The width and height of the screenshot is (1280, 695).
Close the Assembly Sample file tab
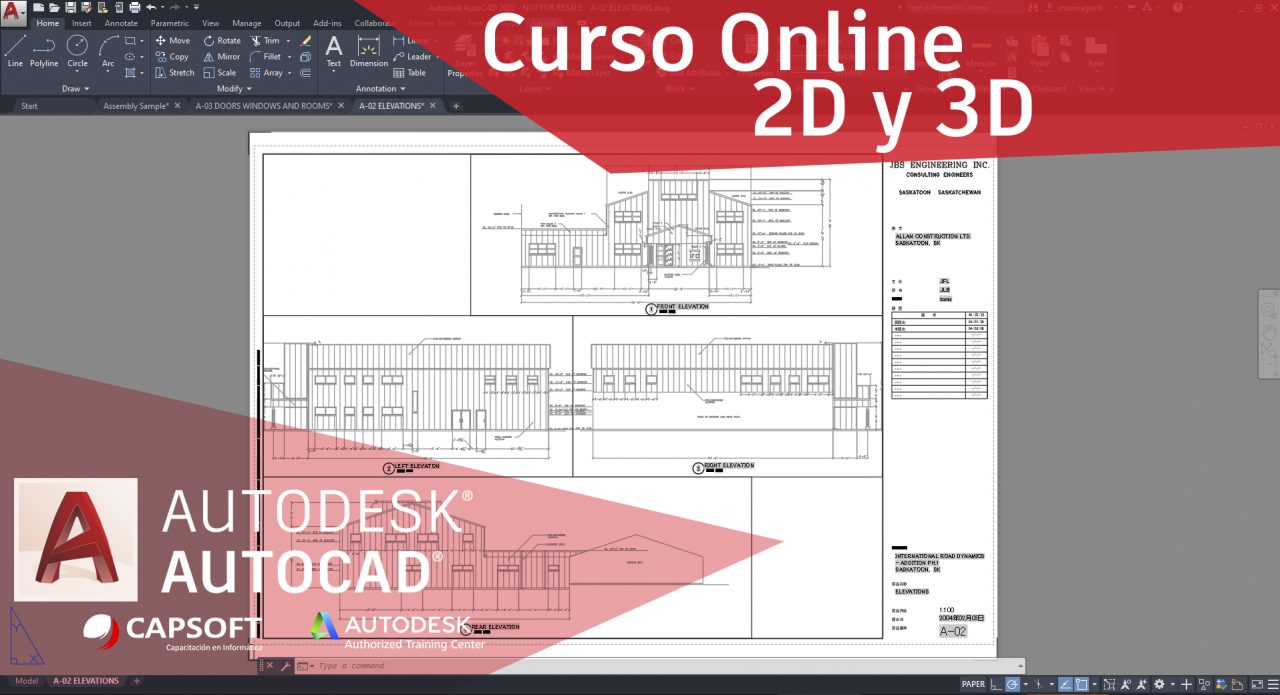(x=177, y=105)
